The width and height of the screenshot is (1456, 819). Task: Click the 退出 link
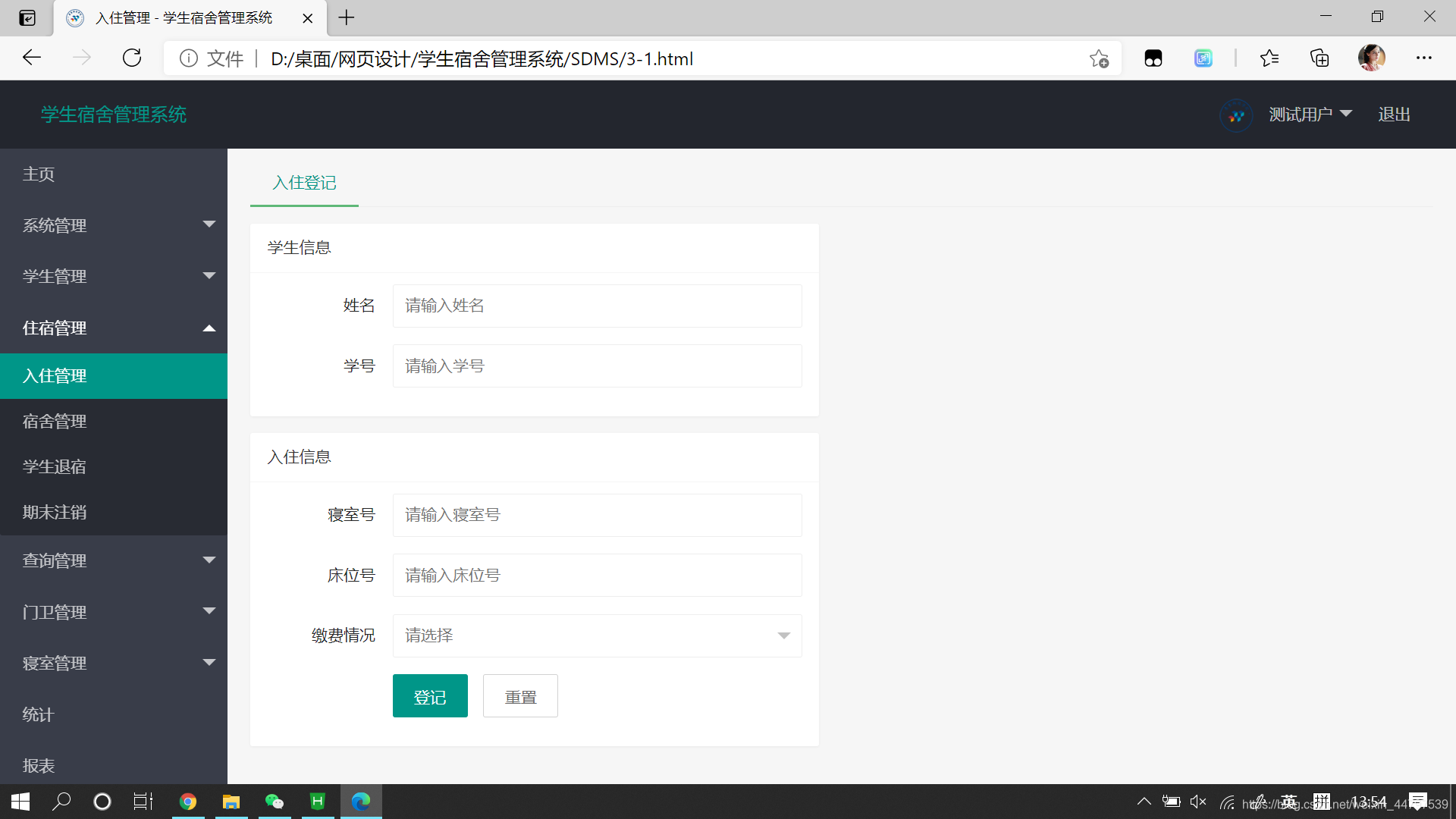[x=1394, y=115]
